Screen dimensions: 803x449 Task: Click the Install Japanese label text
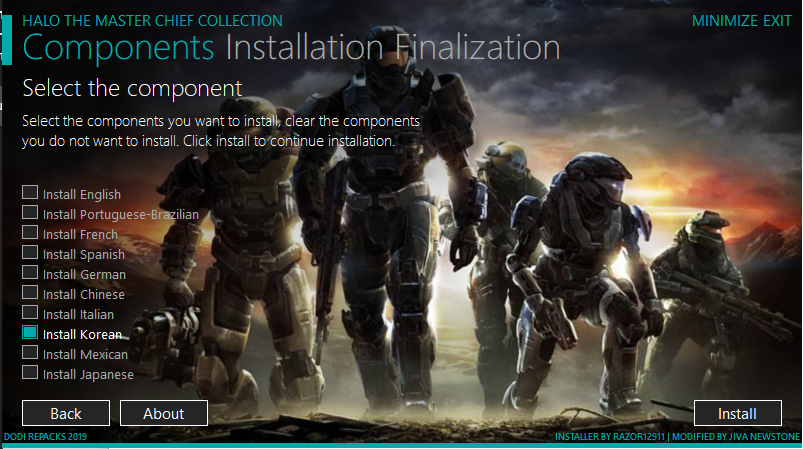tap(88, 375)
